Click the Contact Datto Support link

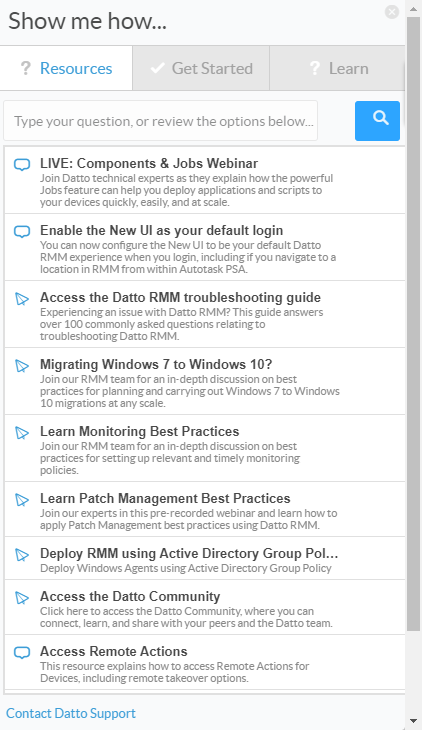tap(71, 713)
